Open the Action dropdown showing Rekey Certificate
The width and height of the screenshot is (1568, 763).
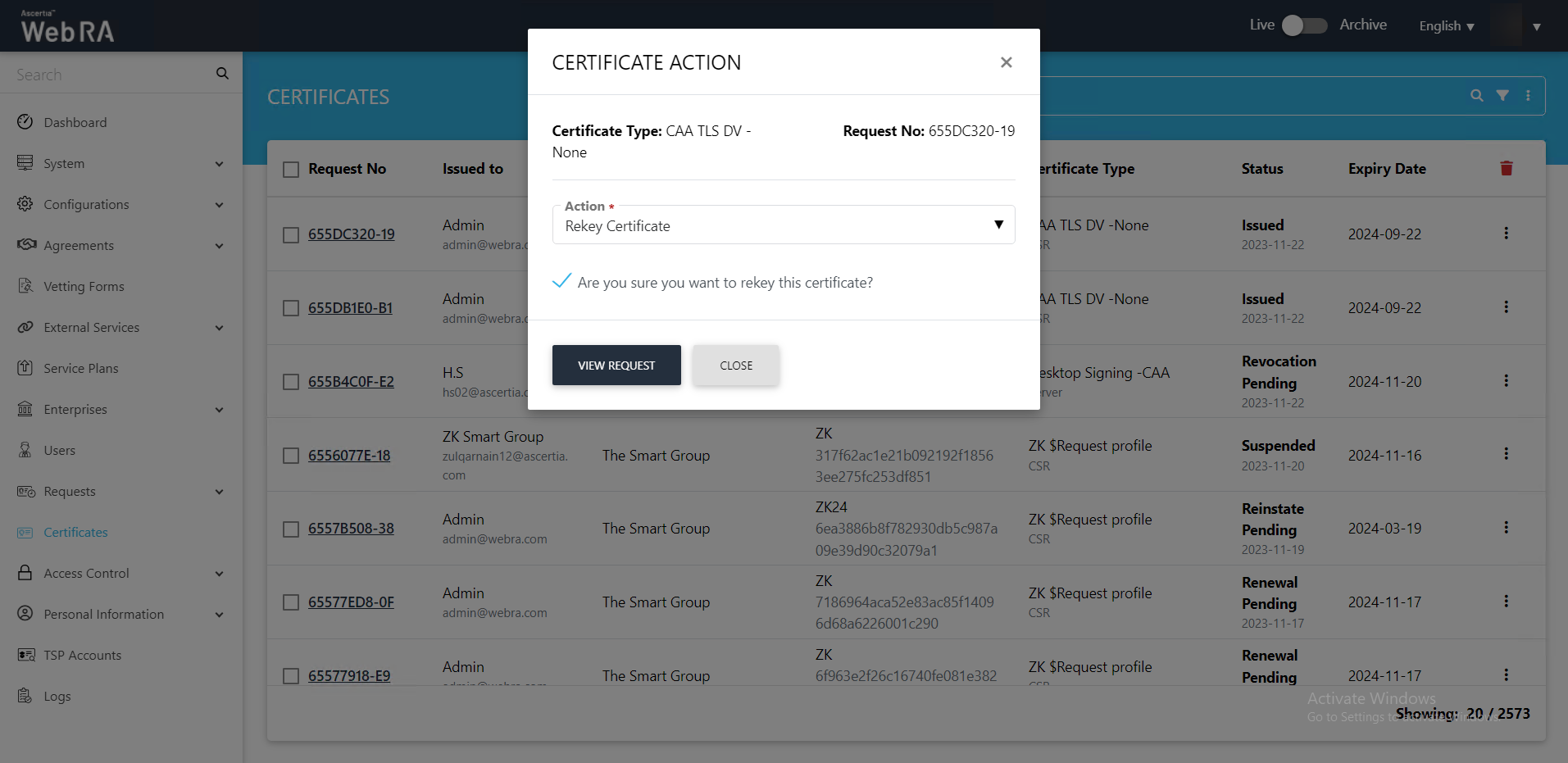(783, 225)
